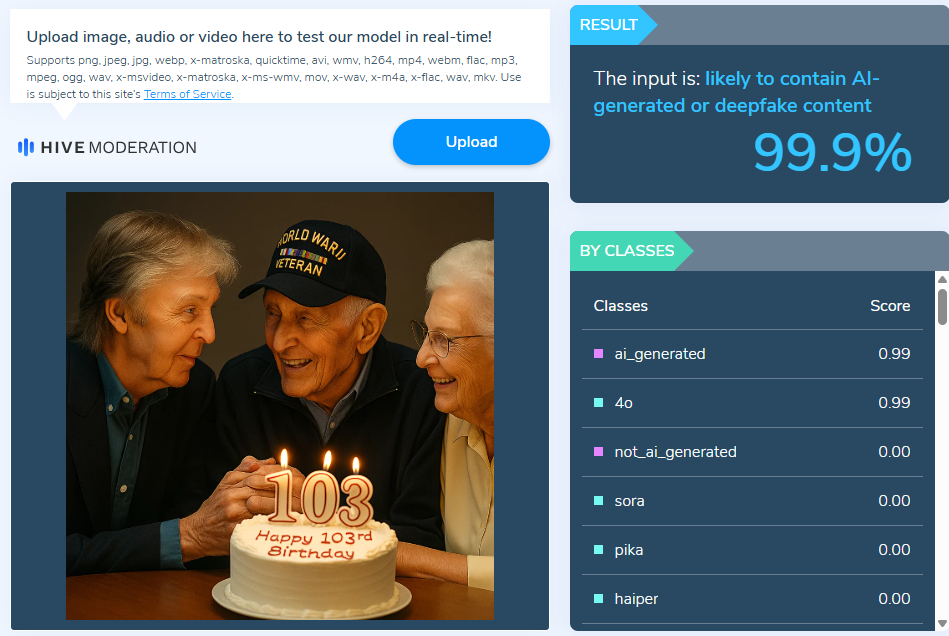
Task: Select the BY CLASSES tab header
Action: [x=627, y=251]
